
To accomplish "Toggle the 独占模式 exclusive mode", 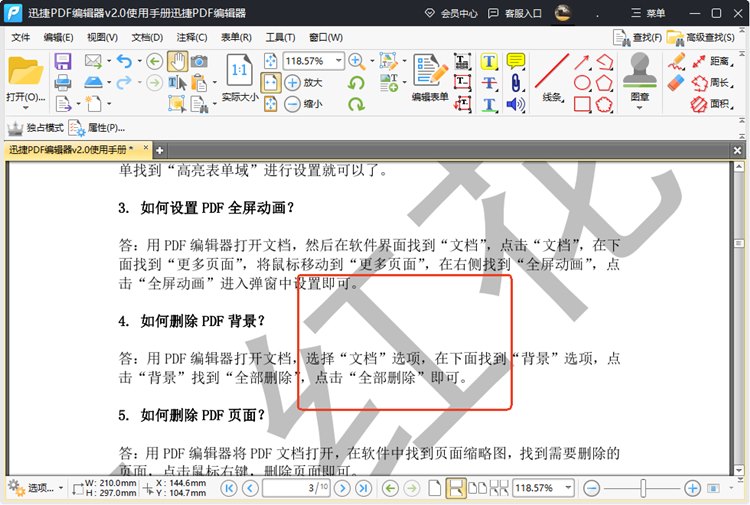I will click(x=35, y=128).
